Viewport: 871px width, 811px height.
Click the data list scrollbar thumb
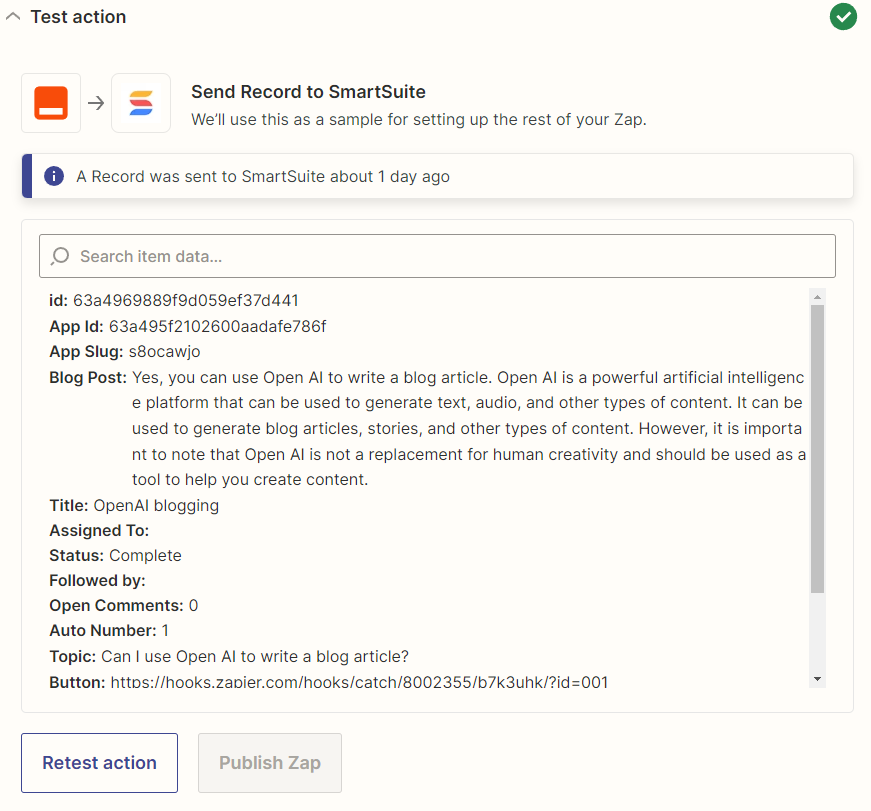[x=817, y=449]
